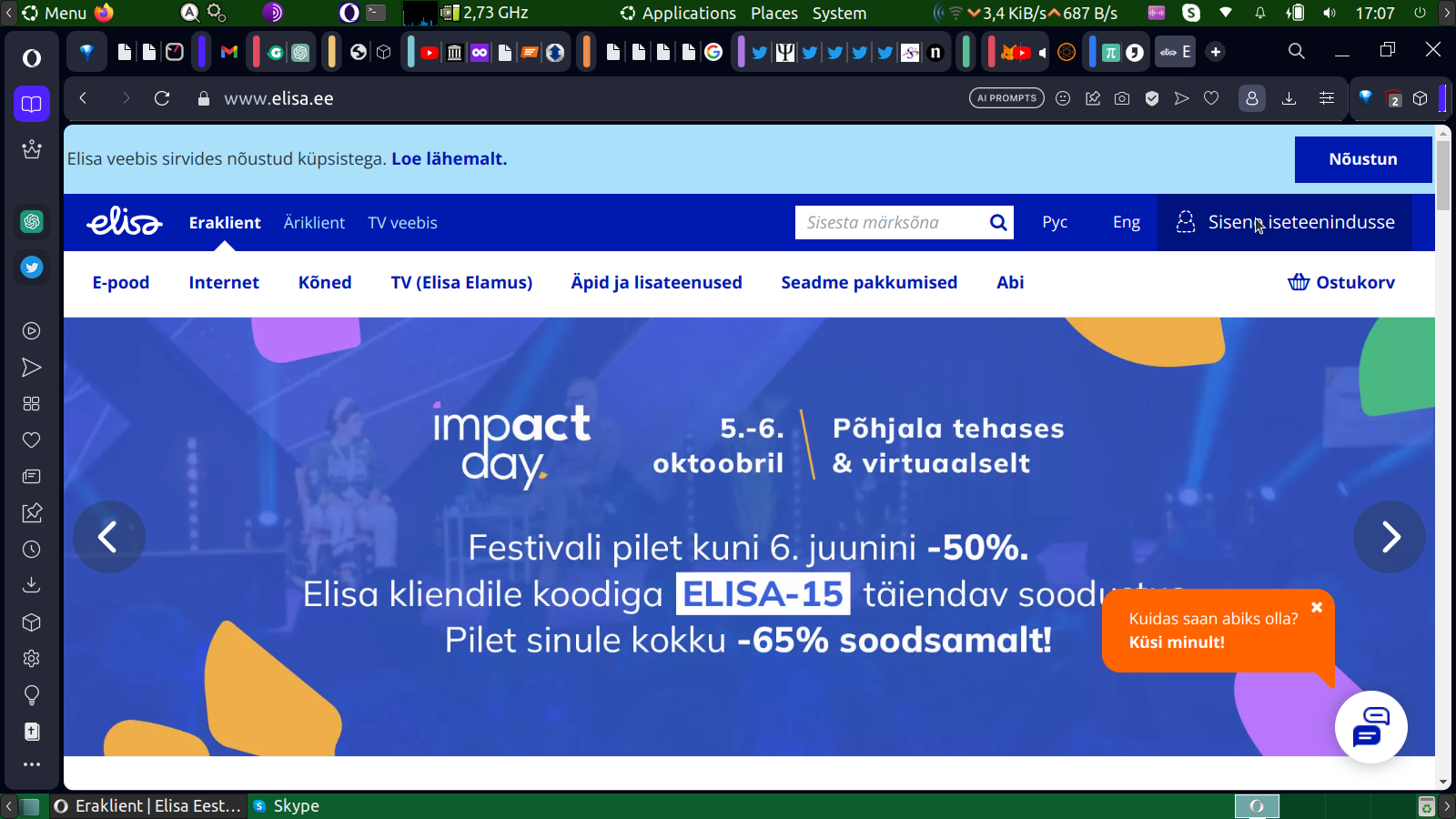The width and height of the screenshot is (1456, 819).
Task: Switch to the Gmail tab
Action: coord(229,52)
